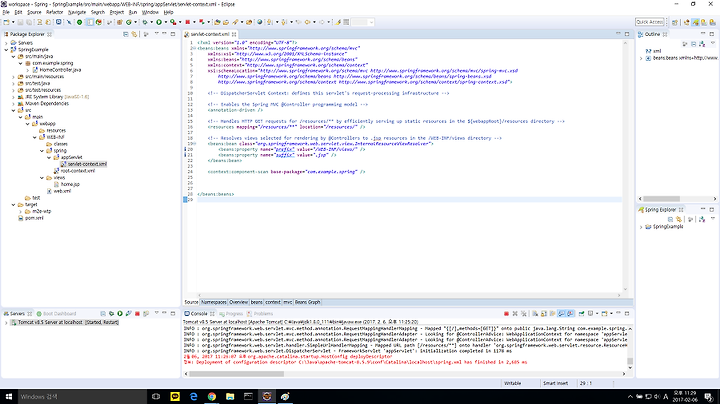
Task: Click the Debug bug icon in toolbar
Action: pos(145,22)
